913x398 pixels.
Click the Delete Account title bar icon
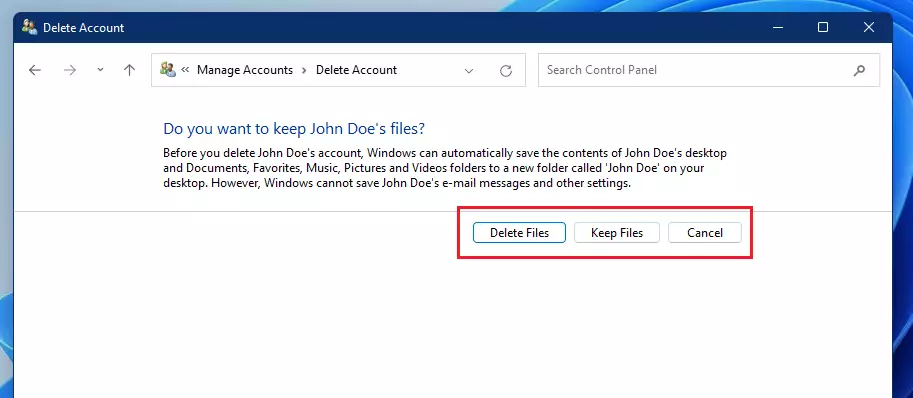click(x=29, y=27)
